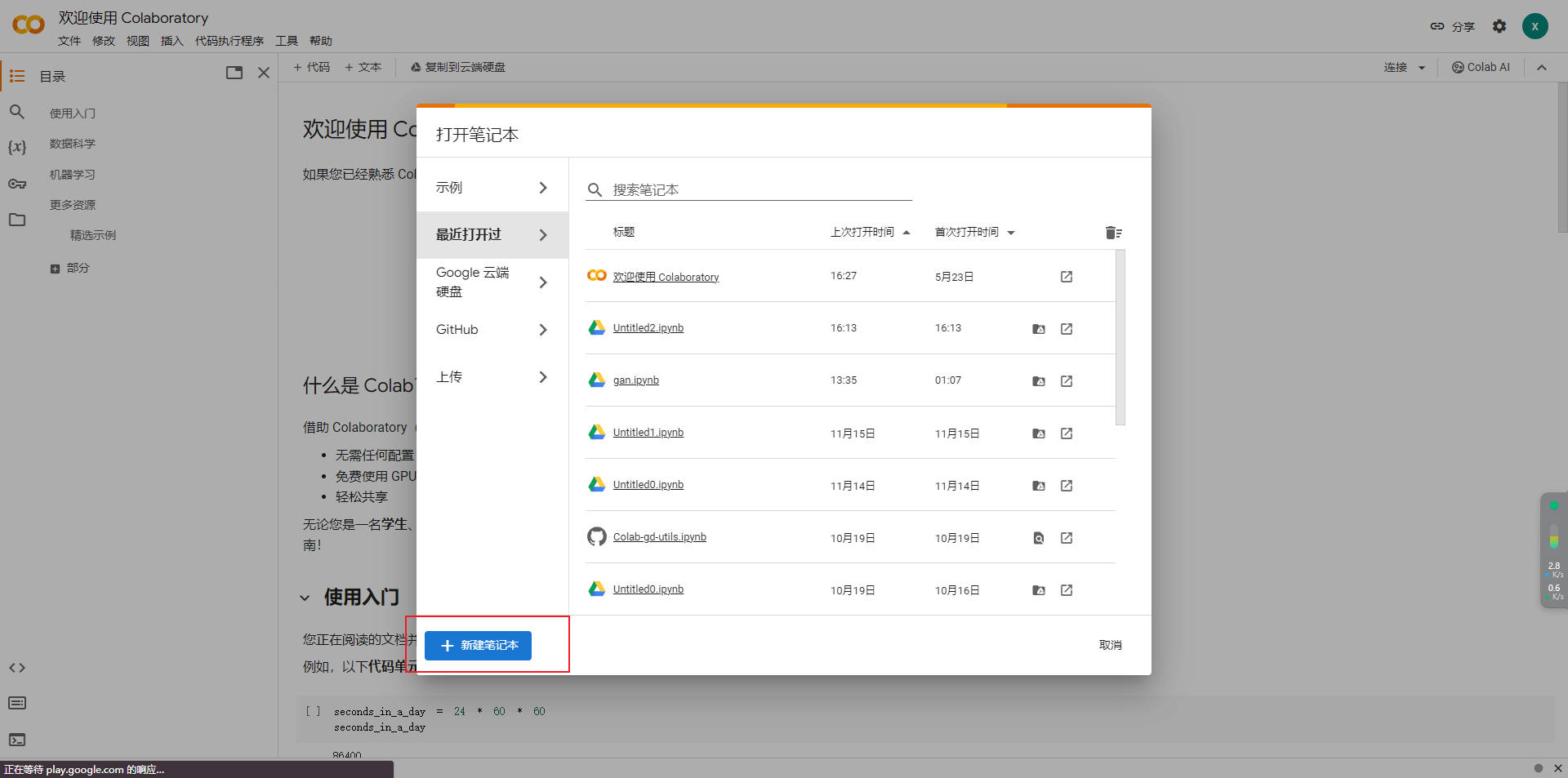
Task: Open the 修改 menu
Action: pyautogui.click(x=104, y=41)
